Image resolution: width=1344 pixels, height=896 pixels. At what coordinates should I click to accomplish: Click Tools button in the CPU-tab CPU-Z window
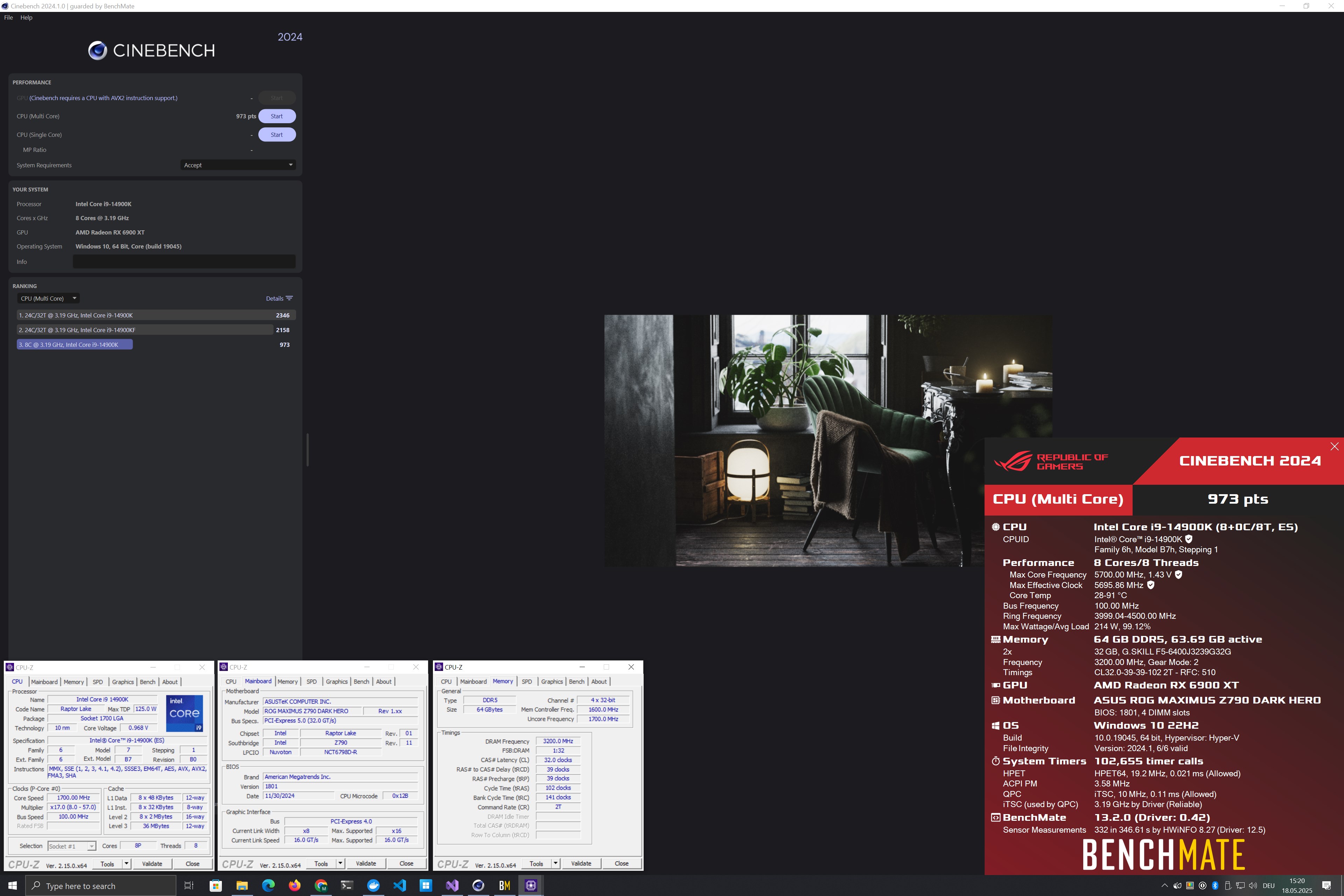107,864
